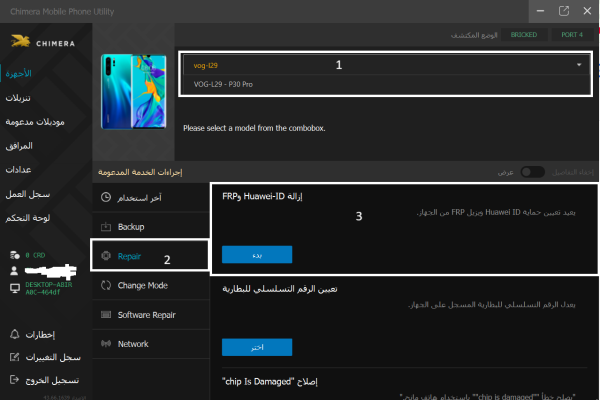Click the Network signal icon
600x400 pixels.
pos(106,343)
